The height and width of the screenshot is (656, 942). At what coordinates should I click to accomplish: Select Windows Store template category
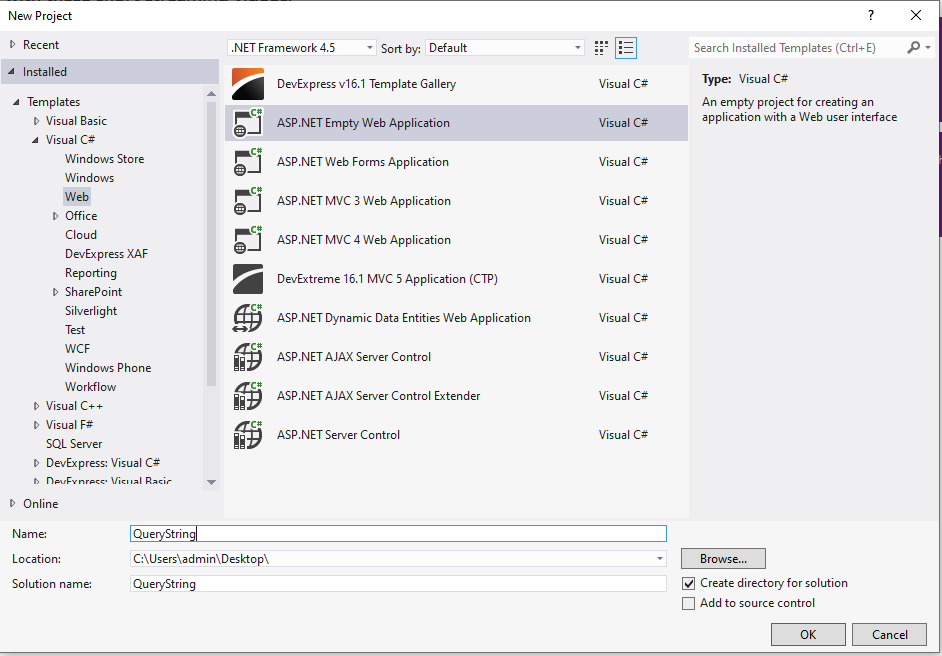point(105,159)
